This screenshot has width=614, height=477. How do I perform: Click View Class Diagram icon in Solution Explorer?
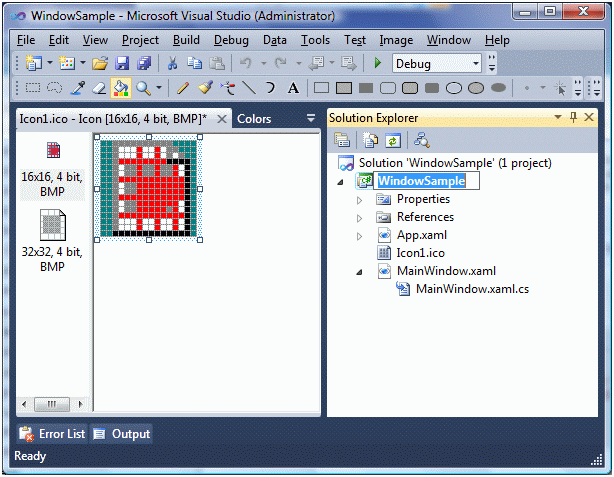(x=422, y=140)
